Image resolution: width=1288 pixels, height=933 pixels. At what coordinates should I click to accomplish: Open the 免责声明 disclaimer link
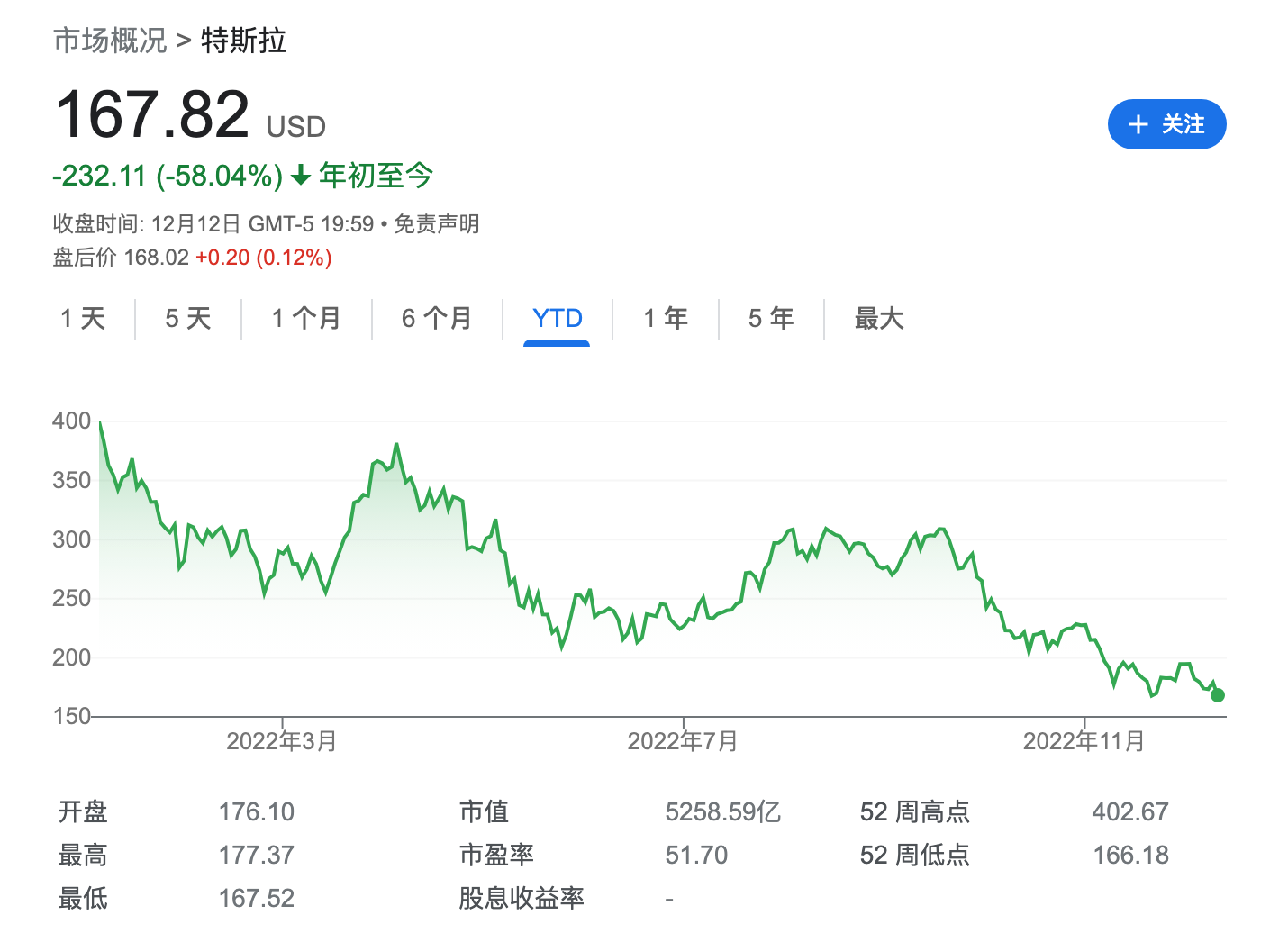tap(436, 224)
